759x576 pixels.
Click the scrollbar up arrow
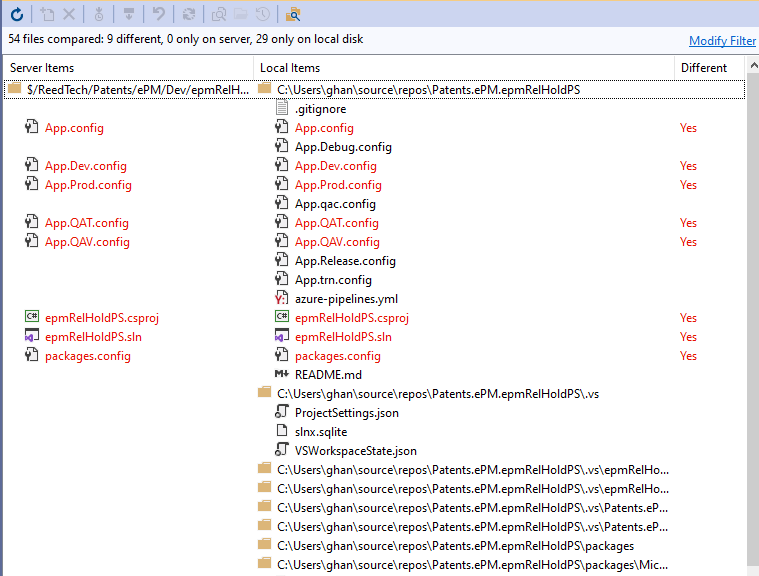pyautogui.click(x=753, y=65)
